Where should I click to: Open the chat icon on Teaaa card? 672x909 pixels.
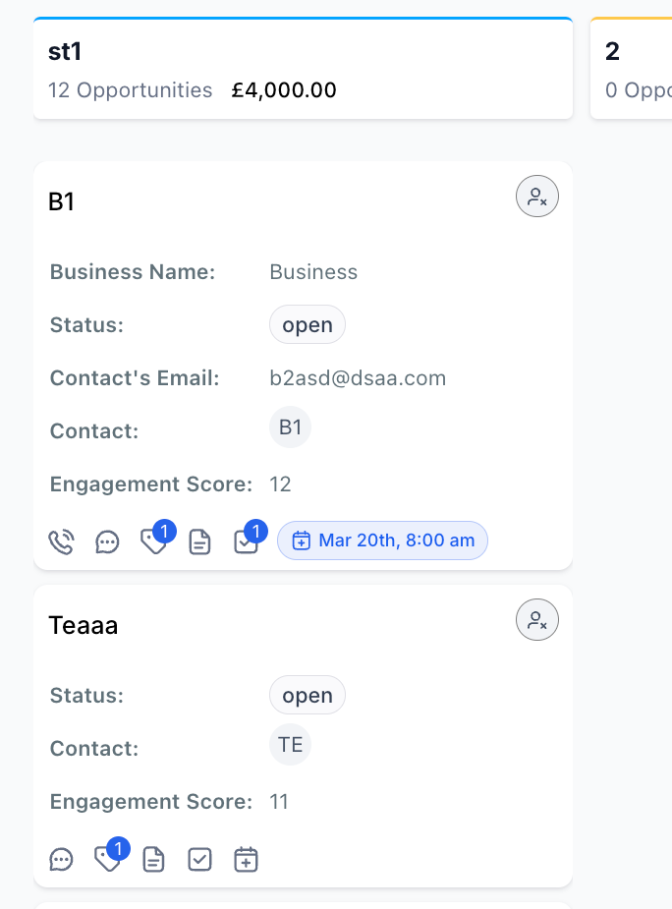pyautogui.click(x=61, y=859)
